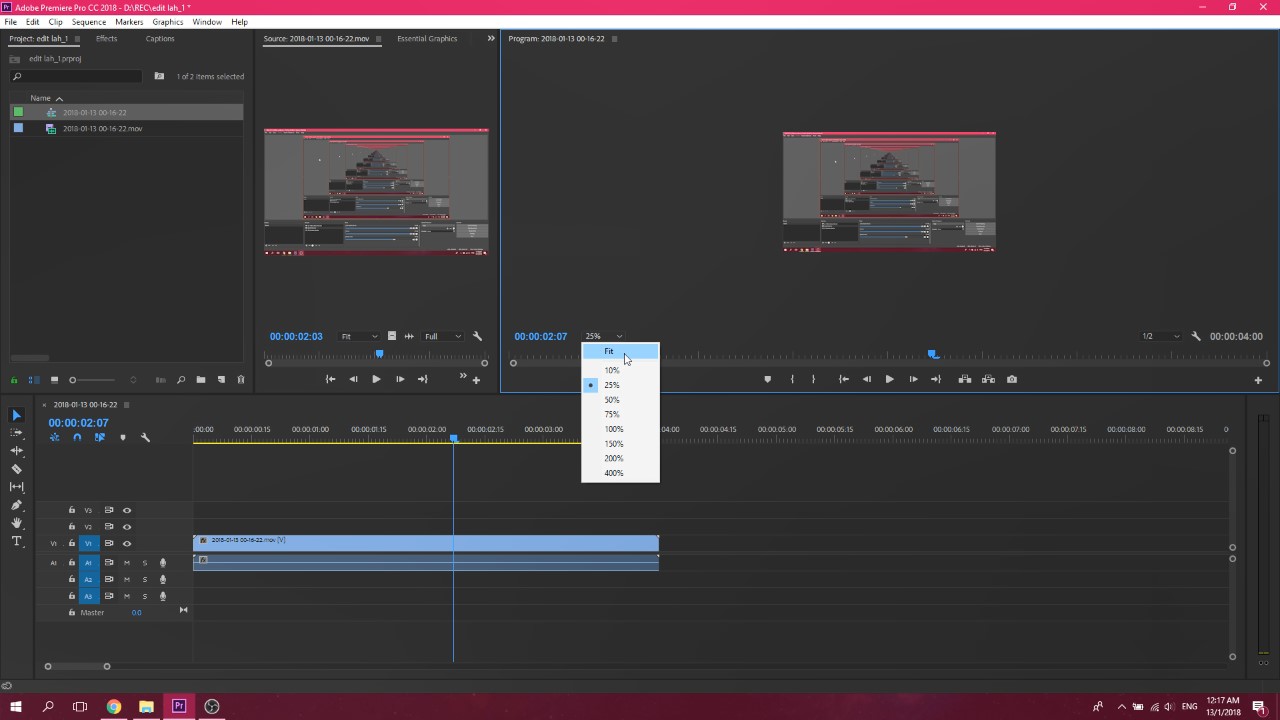Select the Razor tool in the timeline toolbar
The image size is (1280, 720).
[x=16, y=469]
